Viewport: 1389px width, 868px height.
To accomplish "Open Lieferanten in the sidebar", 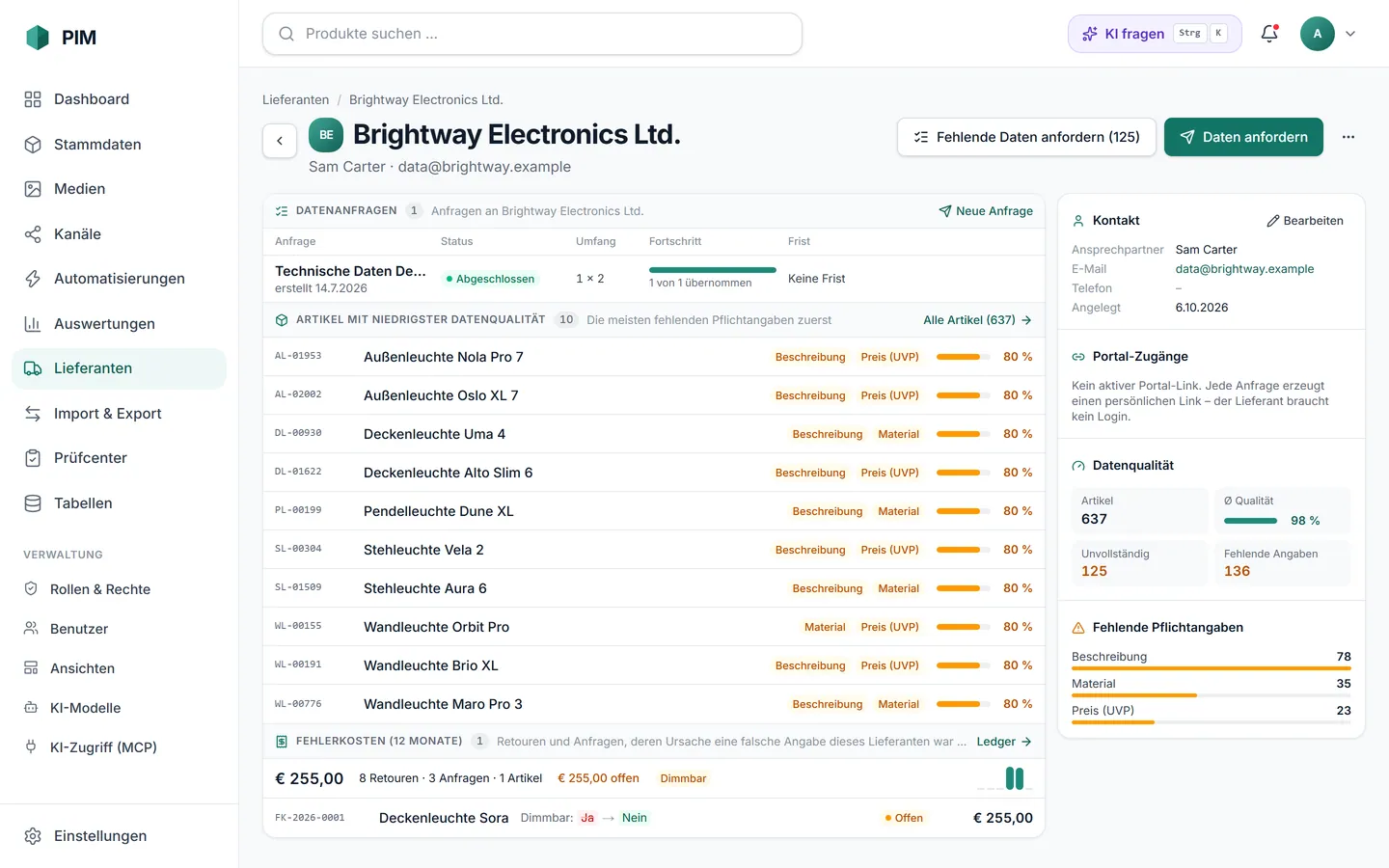I will (x=120, y=368).
